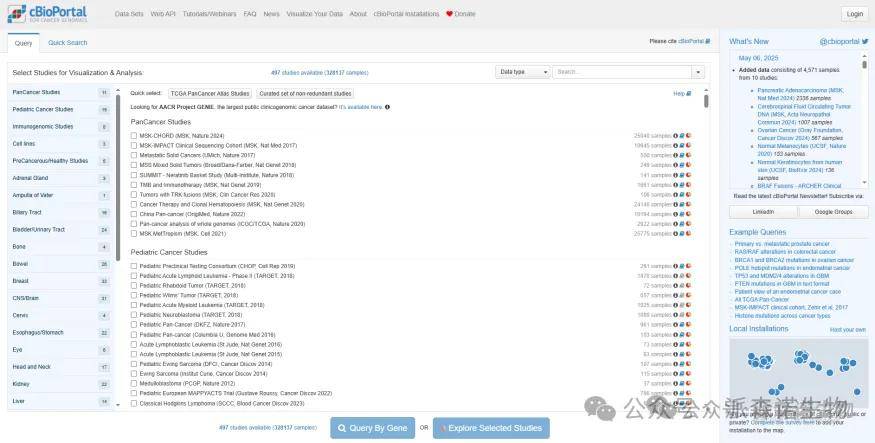
Task: Click in the study search input field
Action: coord(620,72)
